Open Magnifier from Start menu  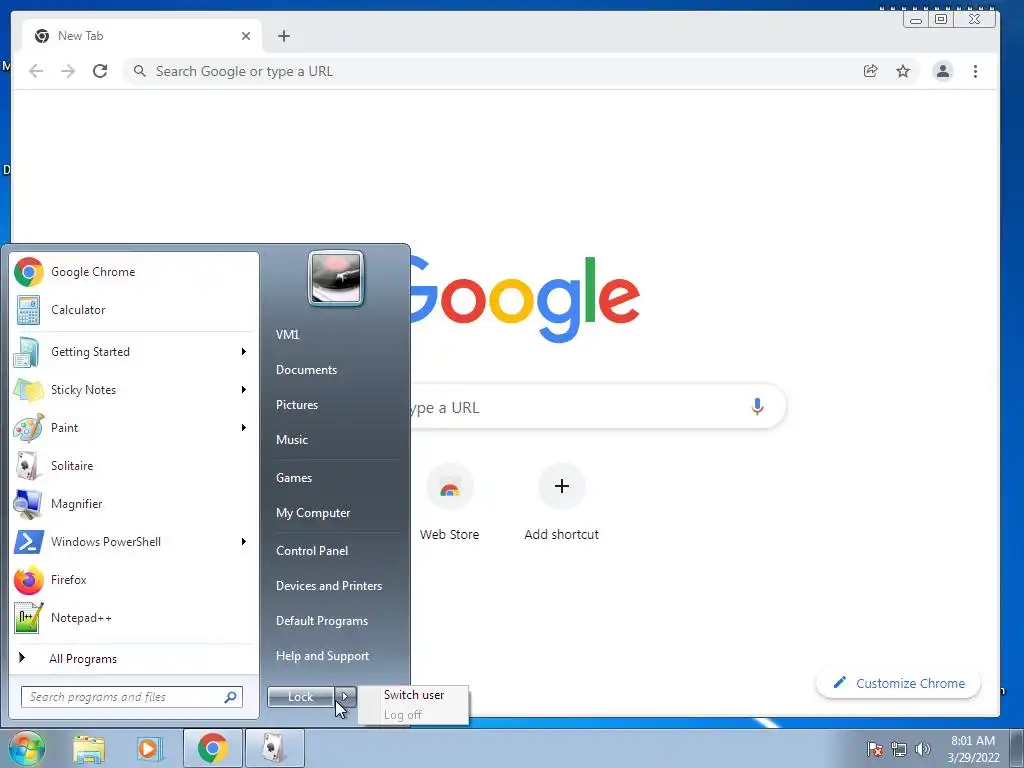134,504
